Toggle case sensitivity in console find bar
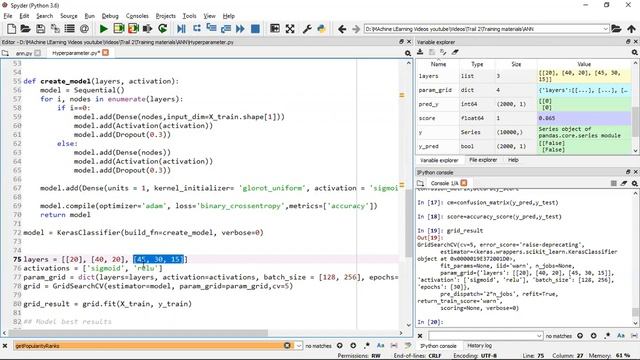Image resolution: width=640 pixels, height=360 pixels. pos(621,336)
